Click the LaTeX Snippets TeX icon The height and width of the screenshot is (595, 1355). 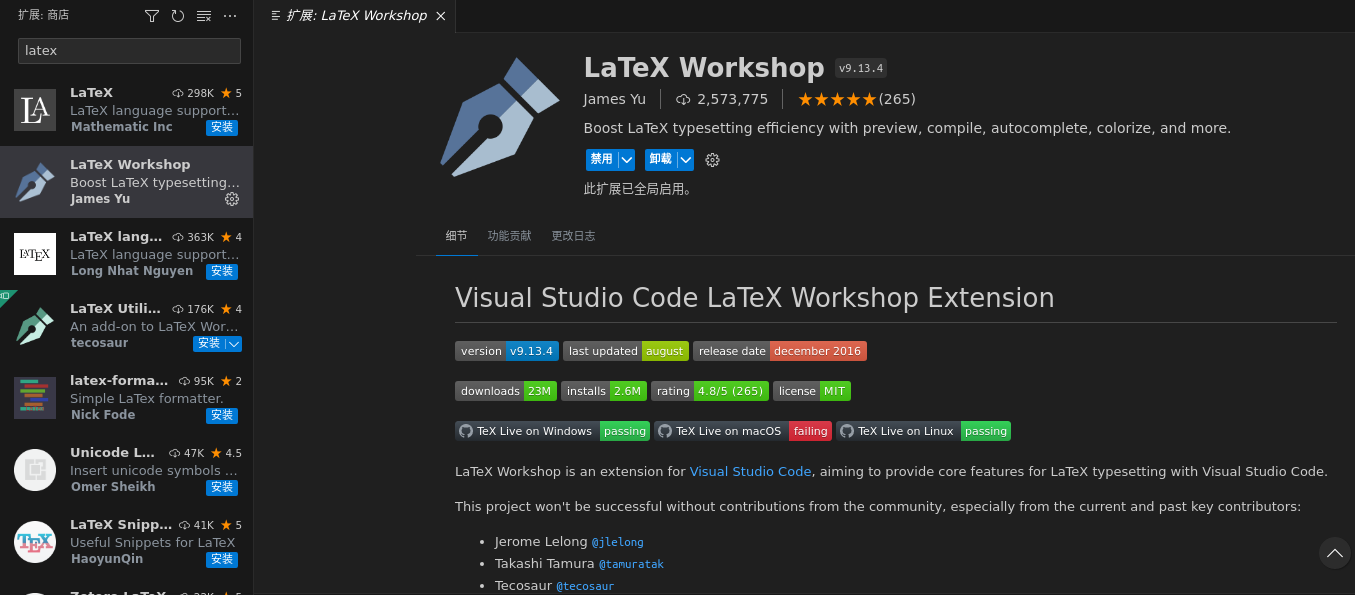(x=35, y=542)
